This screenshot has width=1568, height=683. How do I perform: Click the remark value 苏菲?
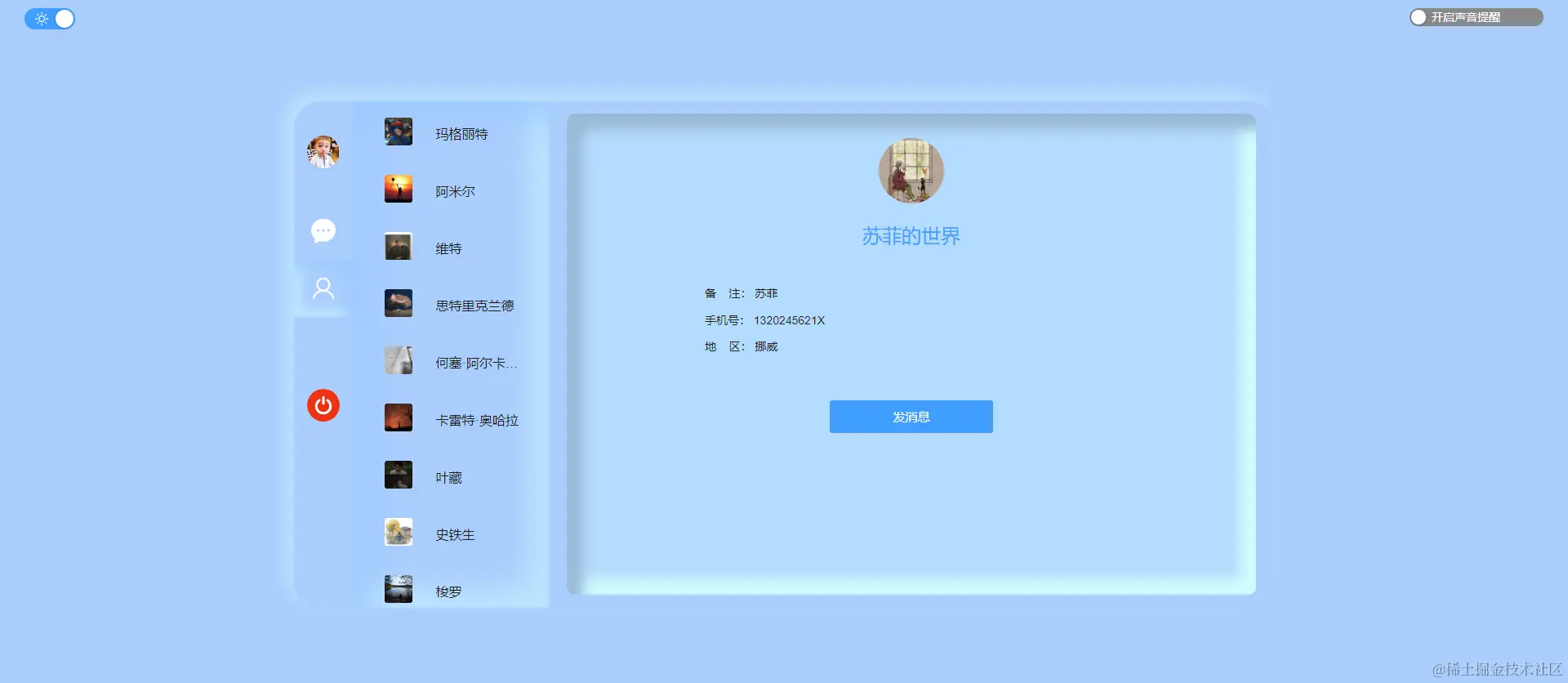(x=766, y=293)
